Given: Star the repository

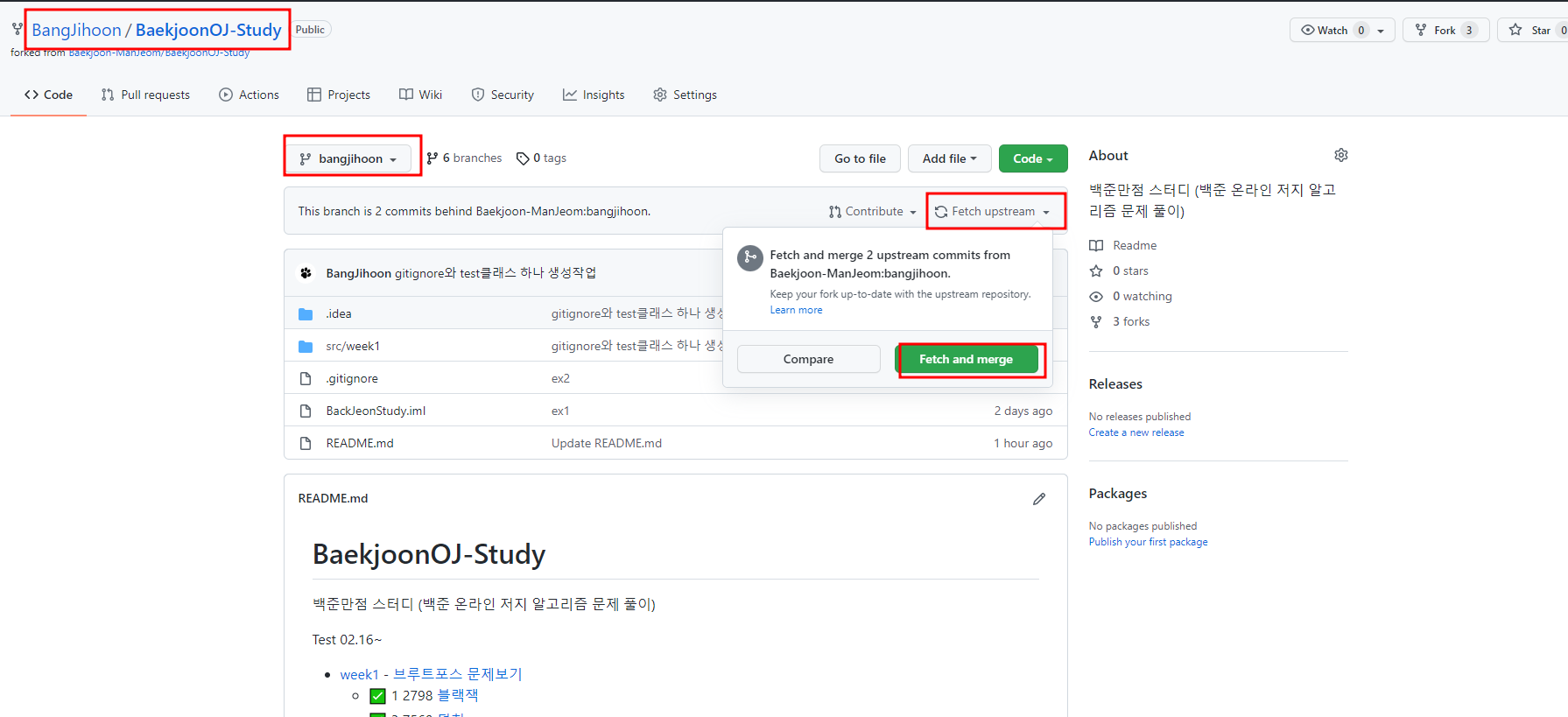Looking at the screenshot, I should (1532, 30).
